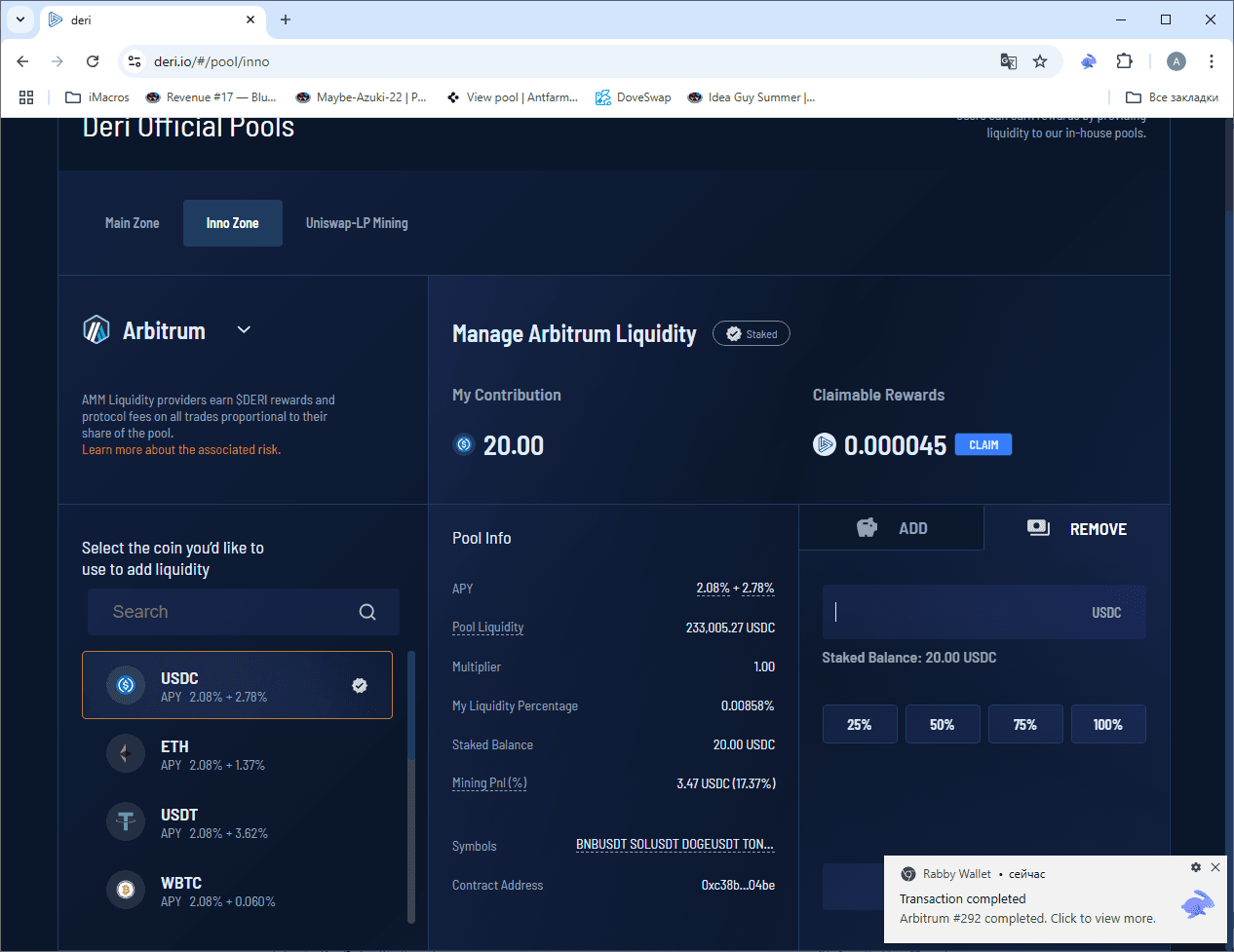
Task: Switch to the Main Zone tab
Action: tap(132, 223)
